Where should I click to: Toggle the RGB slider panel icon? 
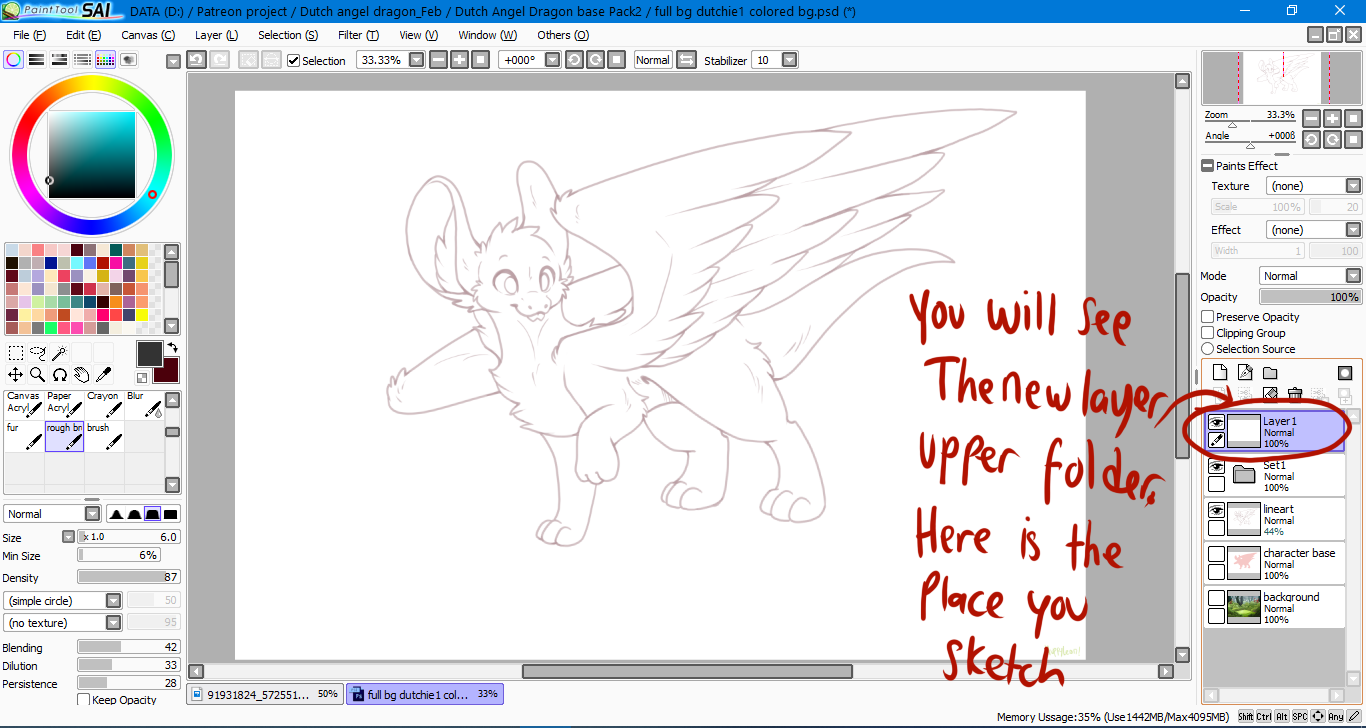pyautogui.click(x=37, y=60)
